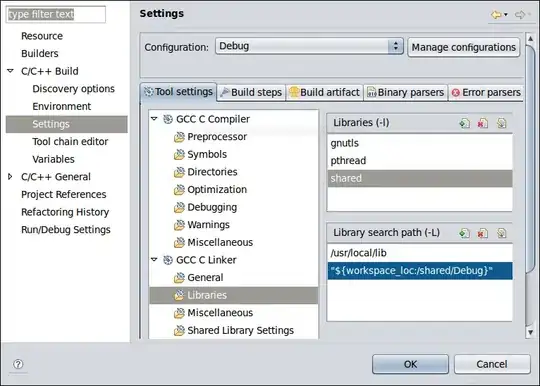This screenshot has width=540, height=386.
Task: Open the Configuration Debug dropdown
Action: (309, 46)
